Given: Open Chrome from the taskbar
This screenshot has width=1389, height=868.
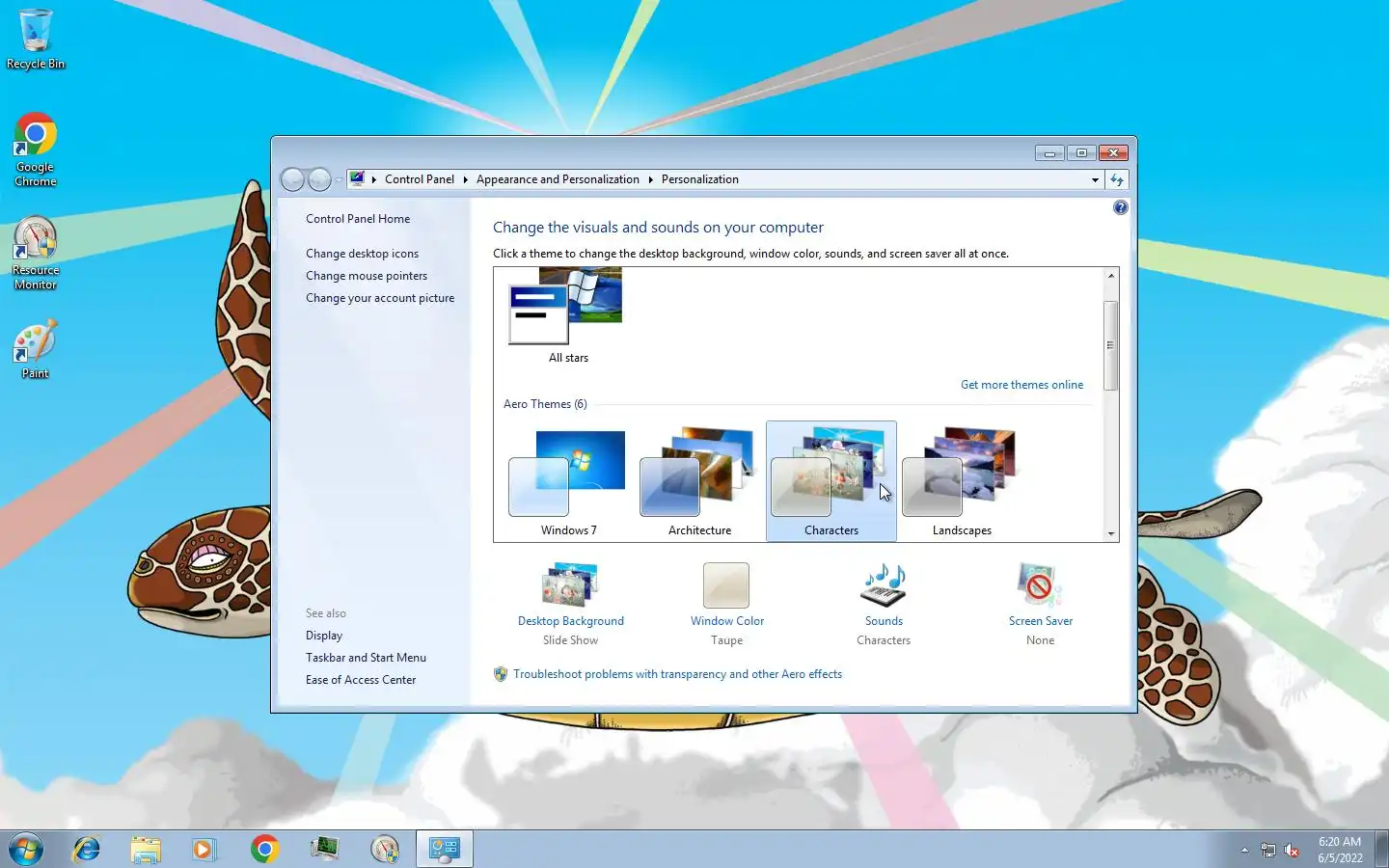Looking at the screenshot, I should click(x=264, y=849).
